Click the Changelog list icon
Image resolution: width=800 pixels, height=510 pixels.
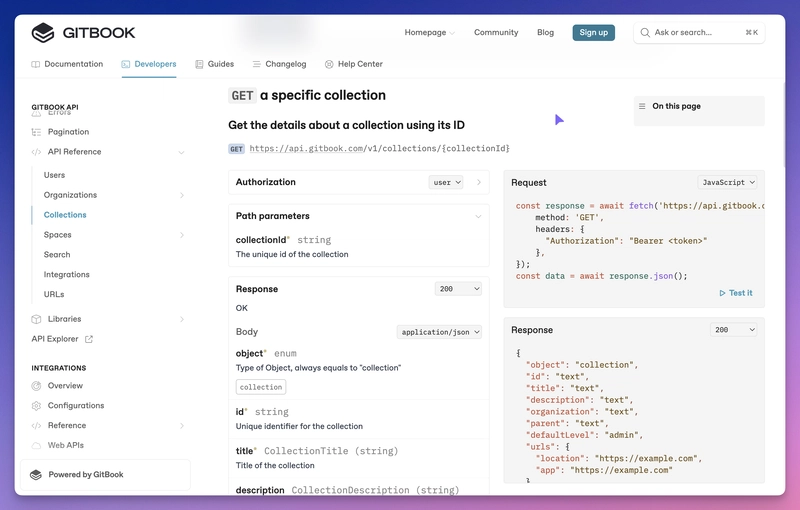[x=257, y=64]
